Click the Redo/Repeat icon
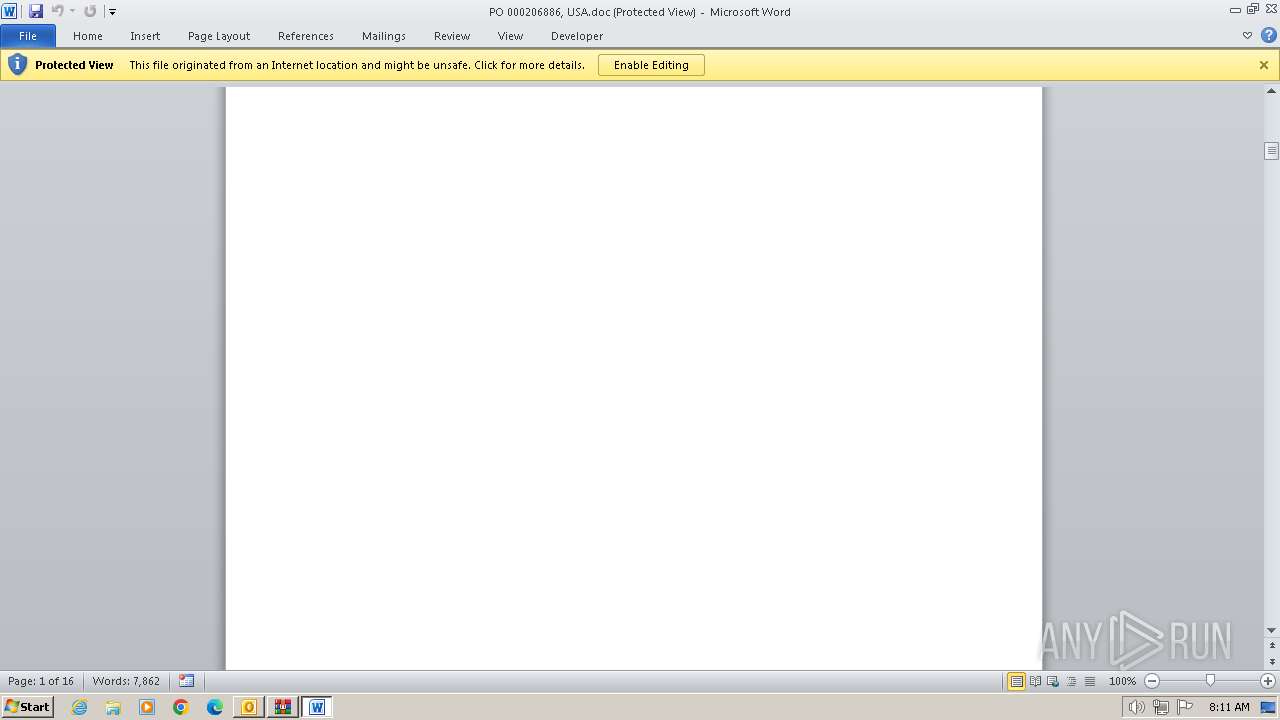The height and width of the screenshot is (720, 1280). [x=90, y=11]
